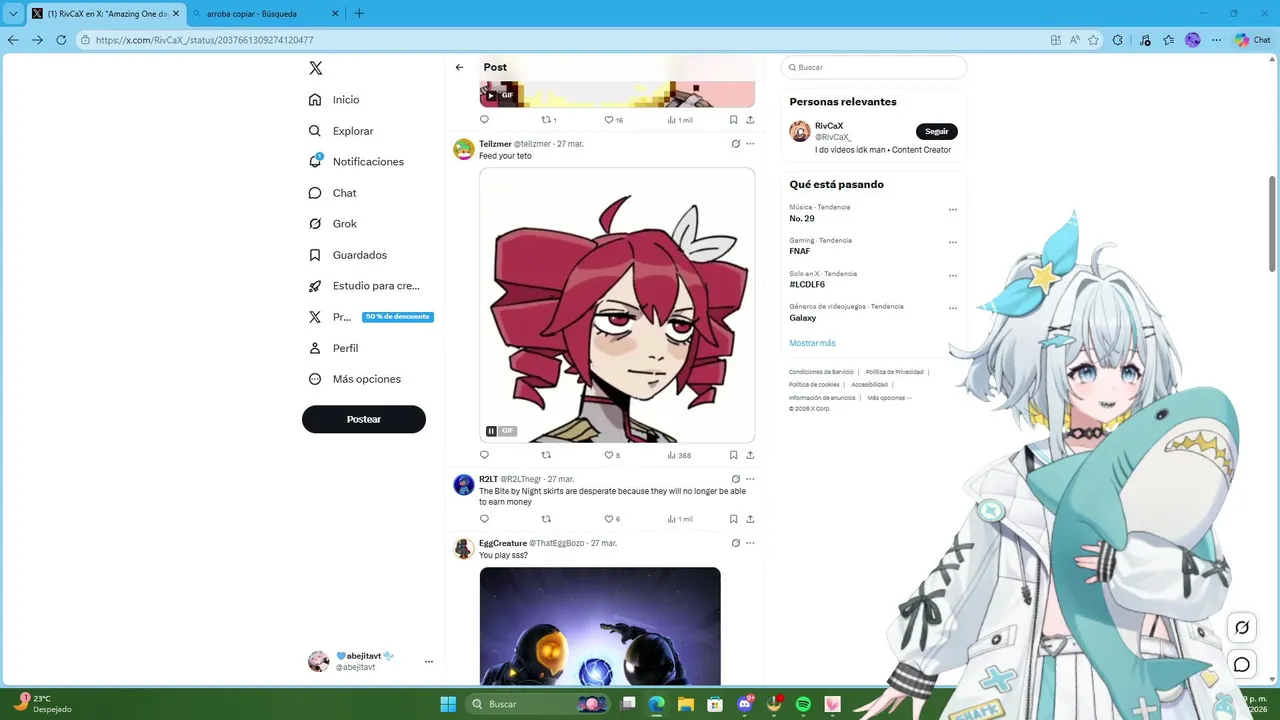
Task: Reply to Teilzmer's Feed your teto post
Action: 484,455
